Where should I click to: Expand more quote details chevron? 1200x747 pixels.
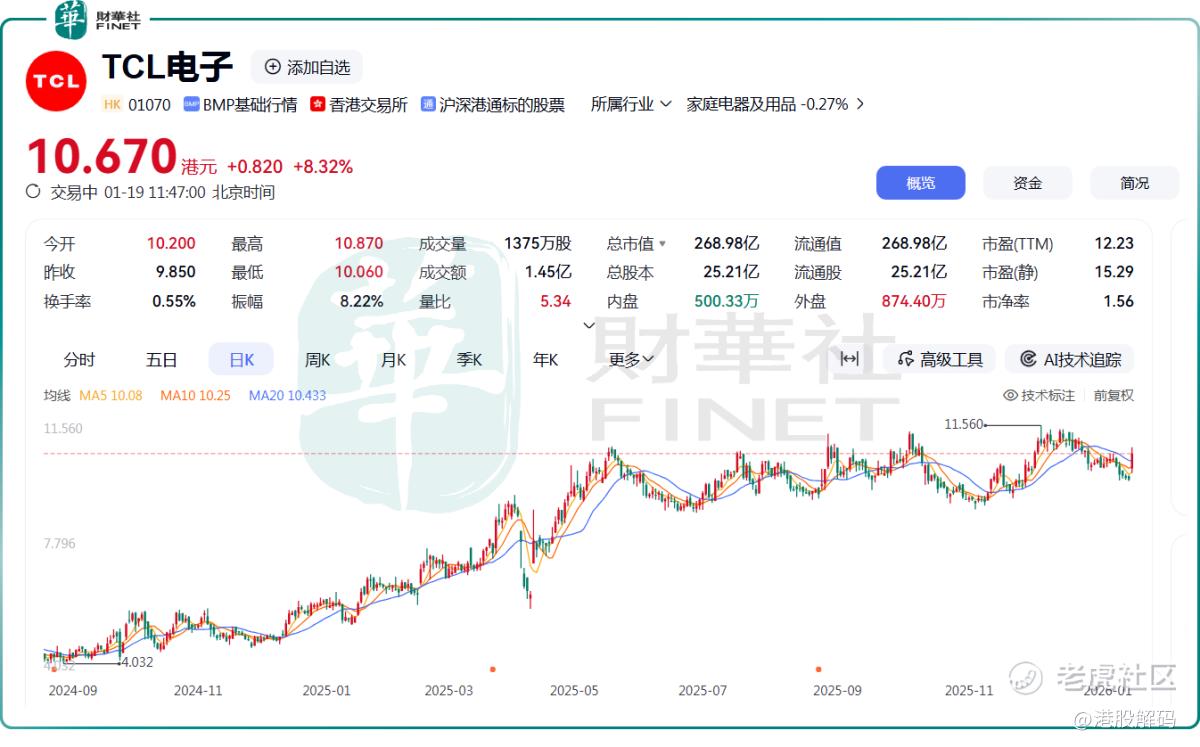pos(589,325)
